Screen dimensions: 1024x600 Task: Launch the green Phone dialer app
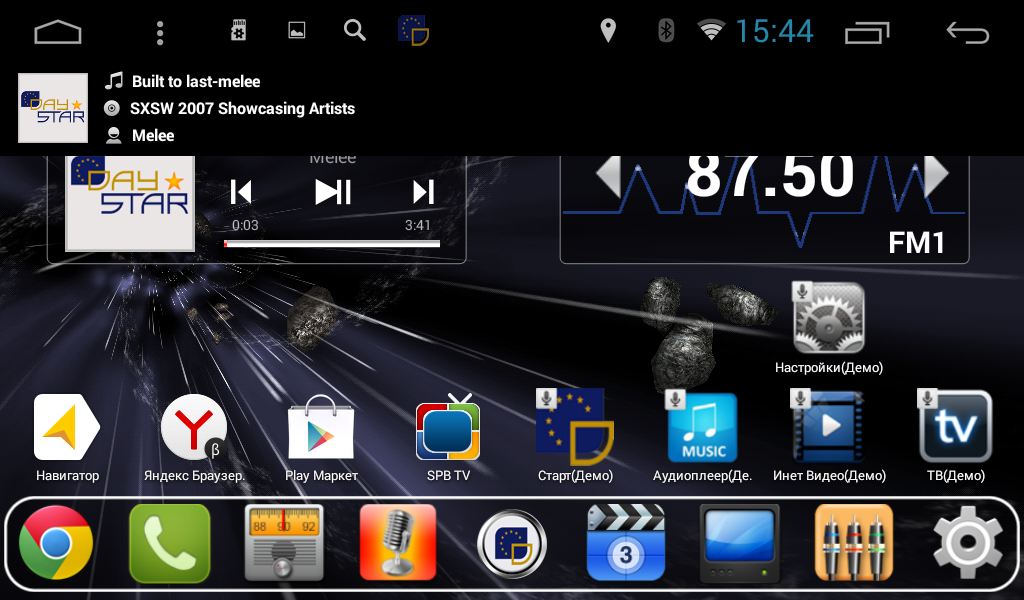(x=170, y=543)
